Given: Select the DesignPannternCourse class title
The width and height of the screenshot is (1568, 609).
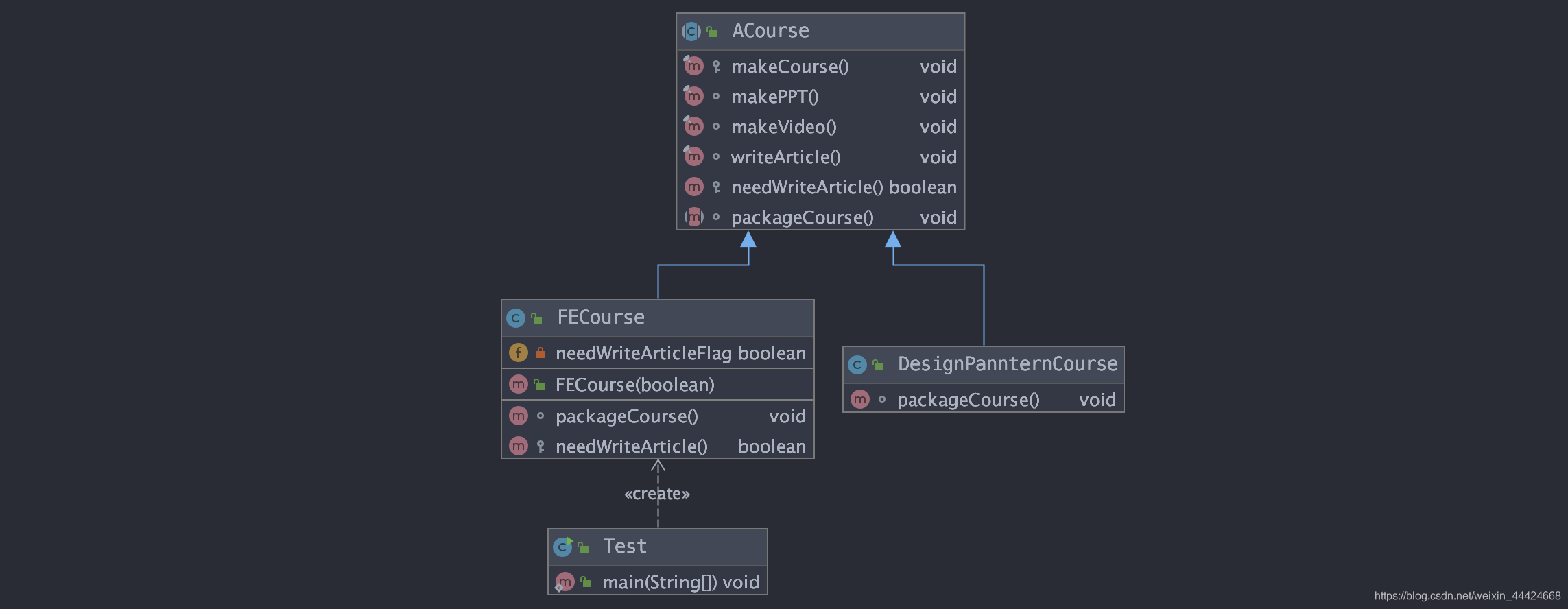Looking at the screenshot, I should click(1008, 364).
